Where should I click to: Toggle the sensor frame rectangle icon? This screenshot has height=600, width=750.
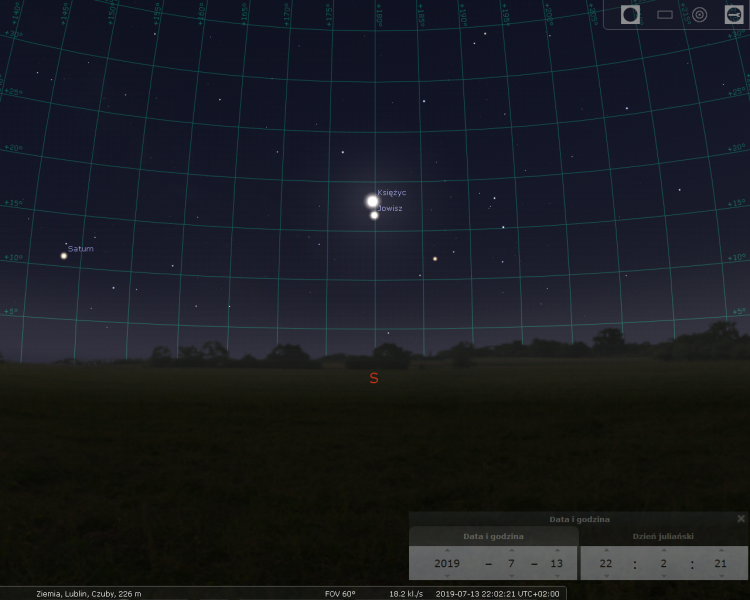[665, 15]
